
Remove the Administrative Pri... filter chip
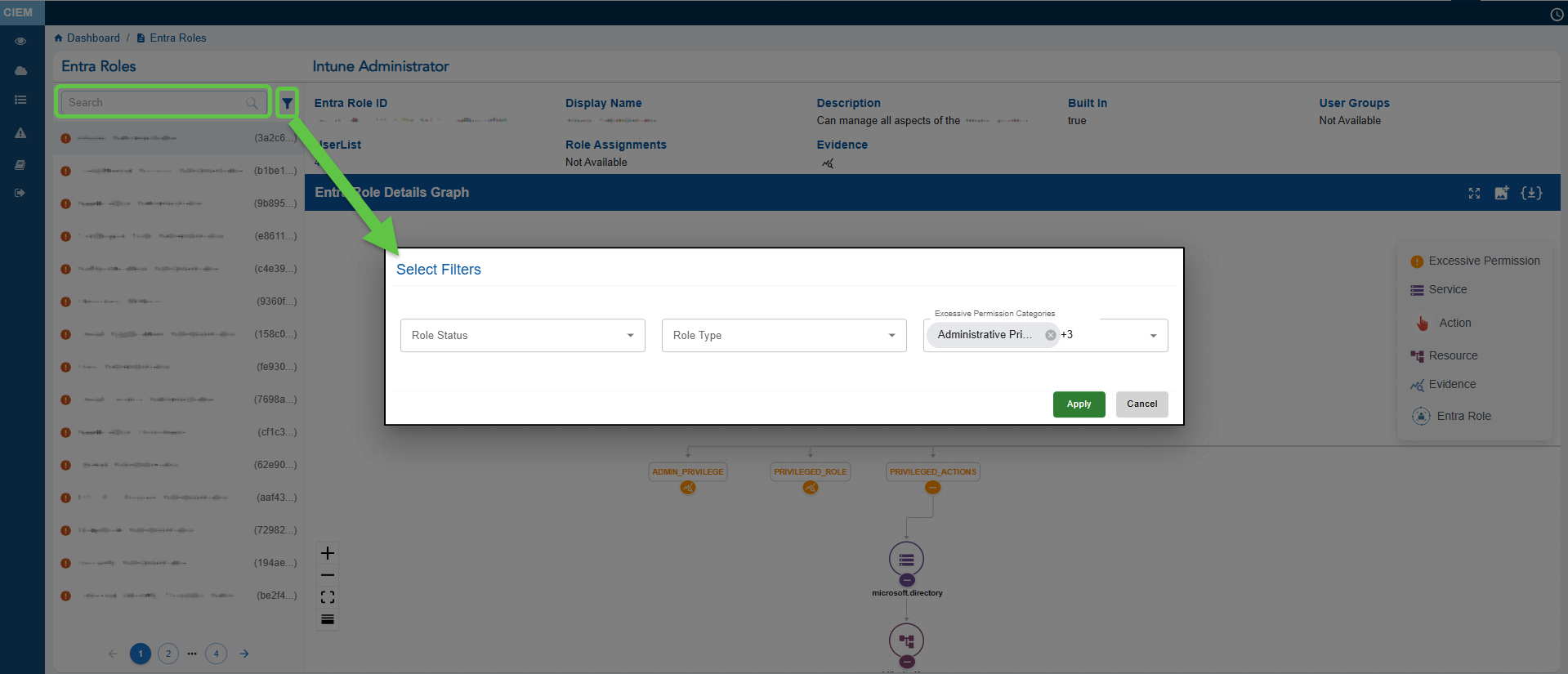pos(1051,335)
